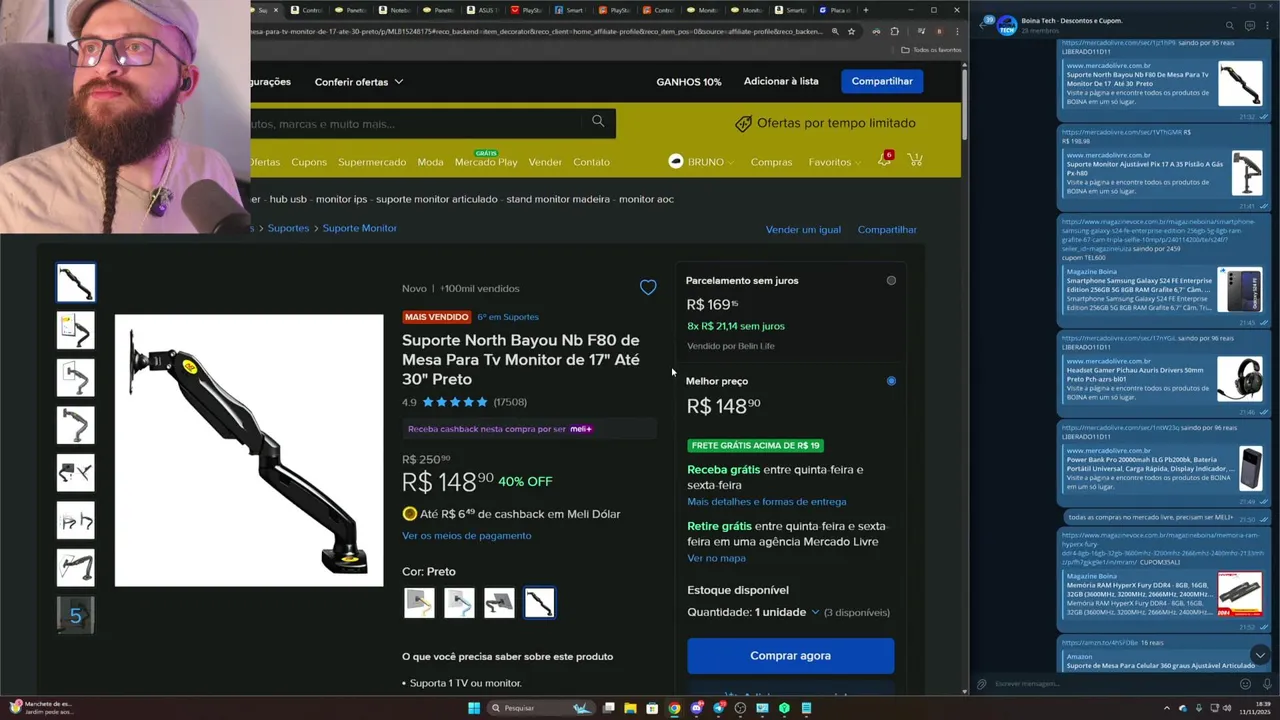This screenshot has height=720, width=1280.
Task: Open Discord from the taskbar
Action: pos(696,708)
